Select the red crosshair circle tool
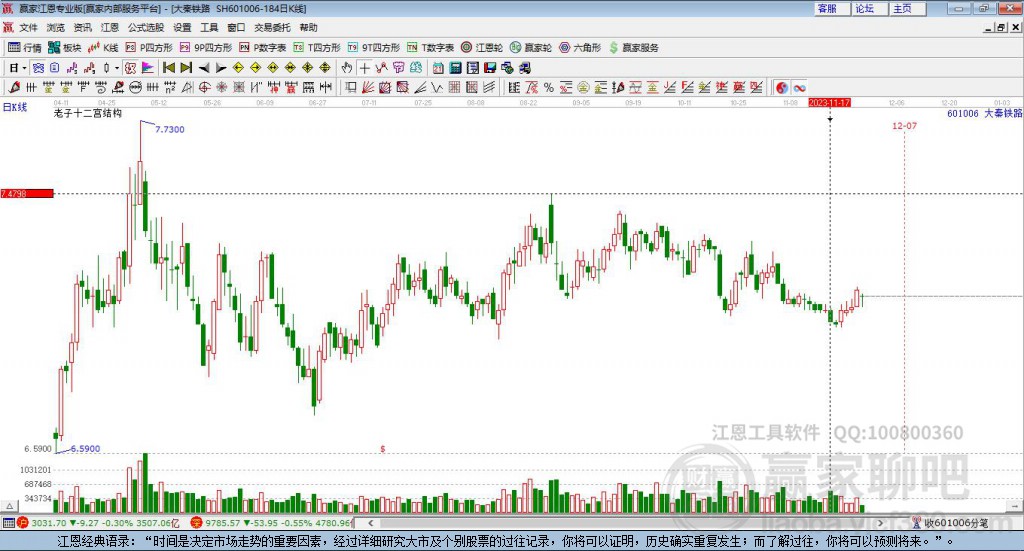Viewport: 1024px width, 551px height. [x=204, y=87]
